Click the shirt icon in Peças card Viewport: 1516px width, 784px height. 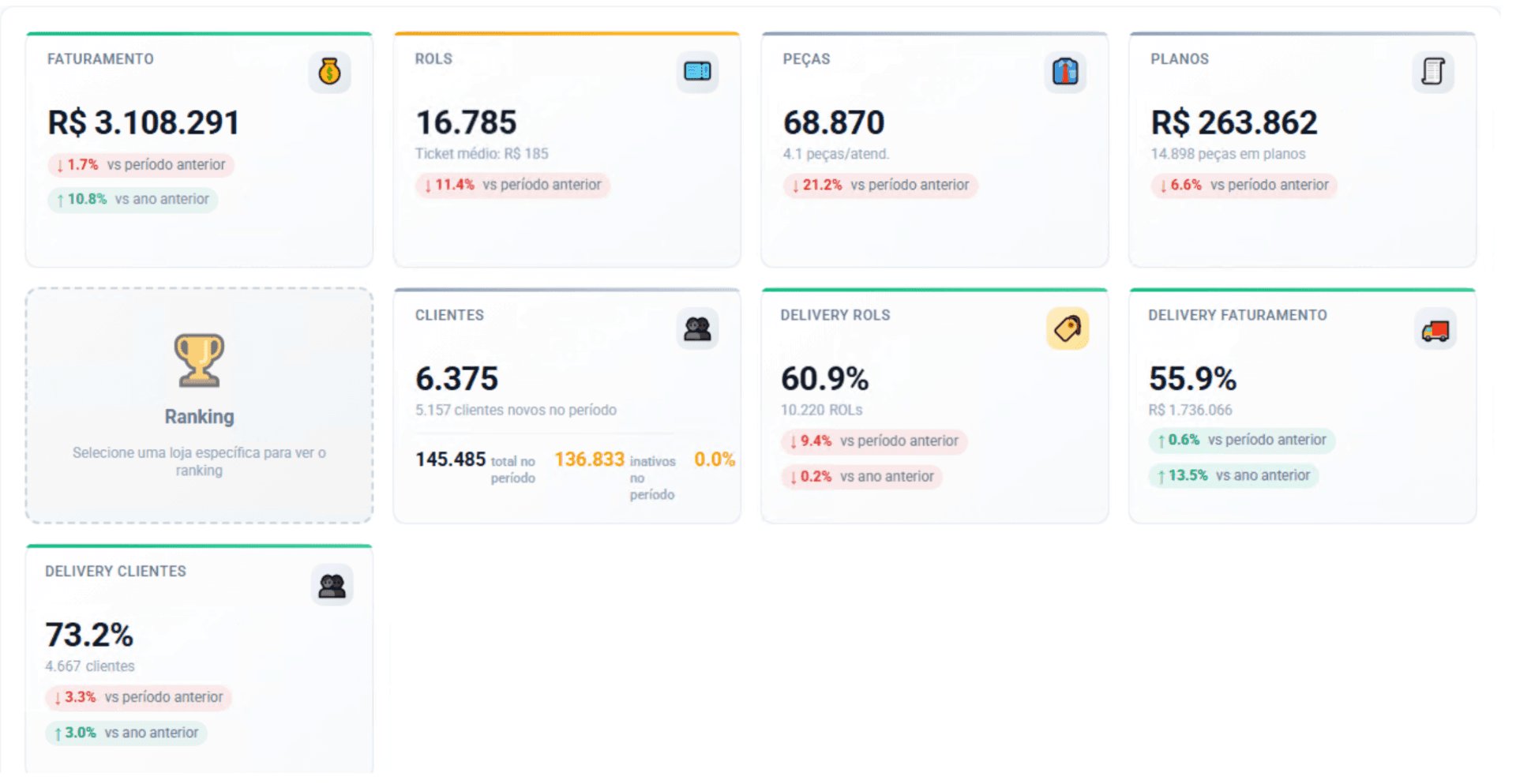coord(1065,72)
